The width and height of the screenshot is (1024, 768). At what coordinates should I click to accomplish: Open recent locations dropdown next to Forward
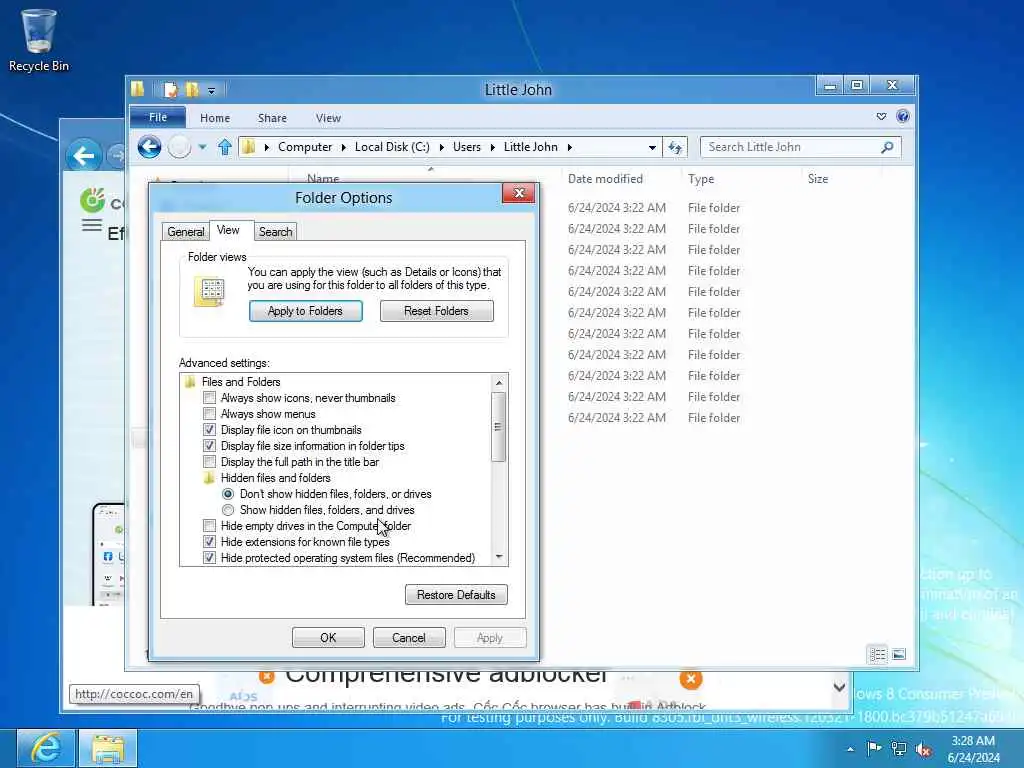202,147
